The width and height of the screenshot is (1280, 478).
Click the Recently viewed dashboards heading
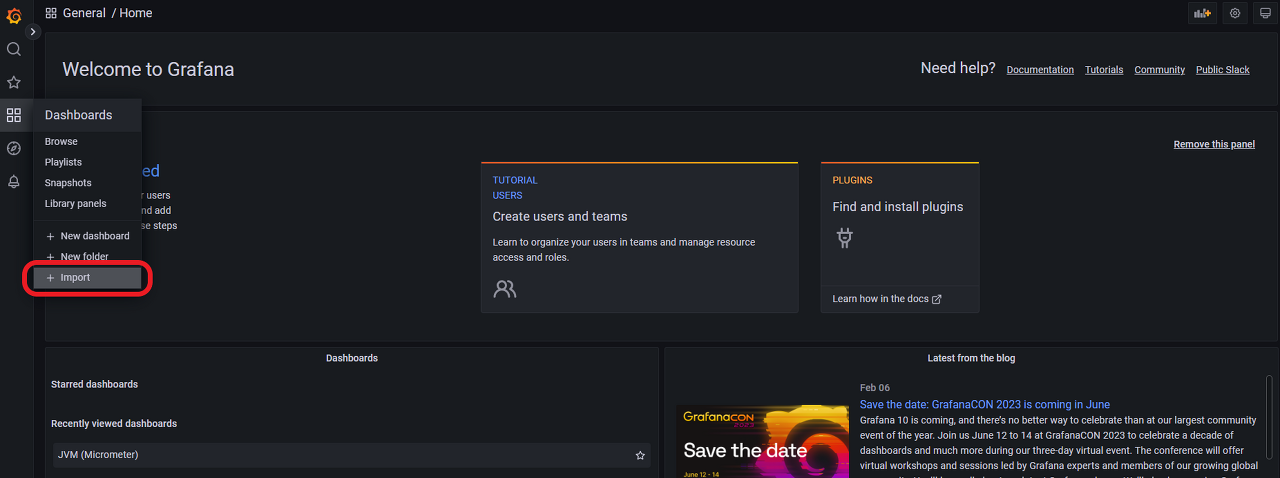(114, 423)
